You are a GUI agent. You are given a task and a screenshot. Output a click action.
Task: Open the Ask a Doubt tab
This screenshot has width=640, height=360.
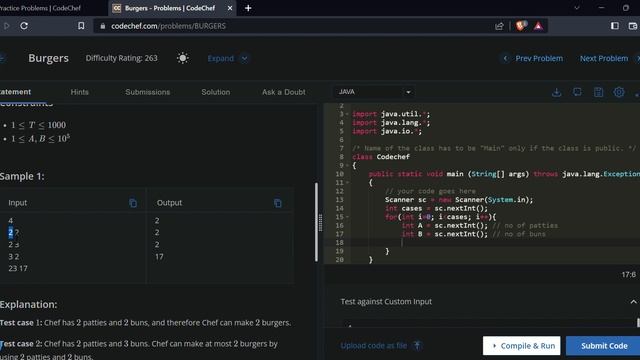tap(284, 92)
